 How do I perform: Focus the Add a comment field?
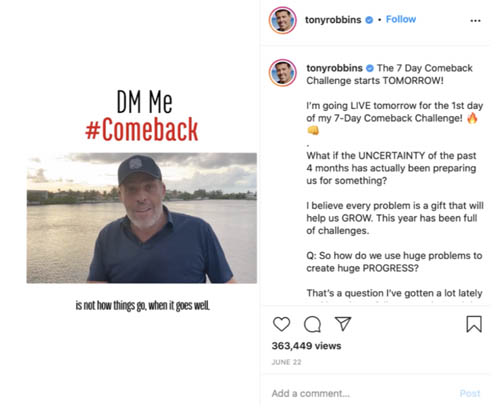tap(362, 393)
